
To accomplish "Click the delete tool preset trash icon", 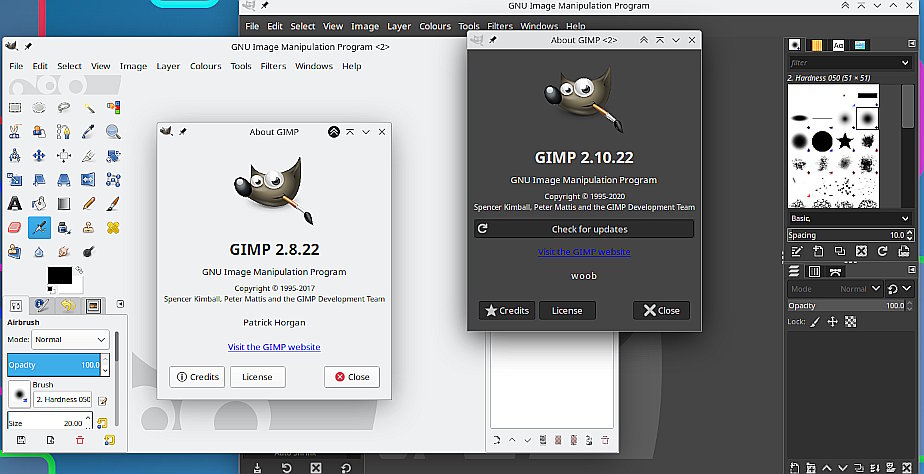I will pyautogui.click(x=80, y=440).
